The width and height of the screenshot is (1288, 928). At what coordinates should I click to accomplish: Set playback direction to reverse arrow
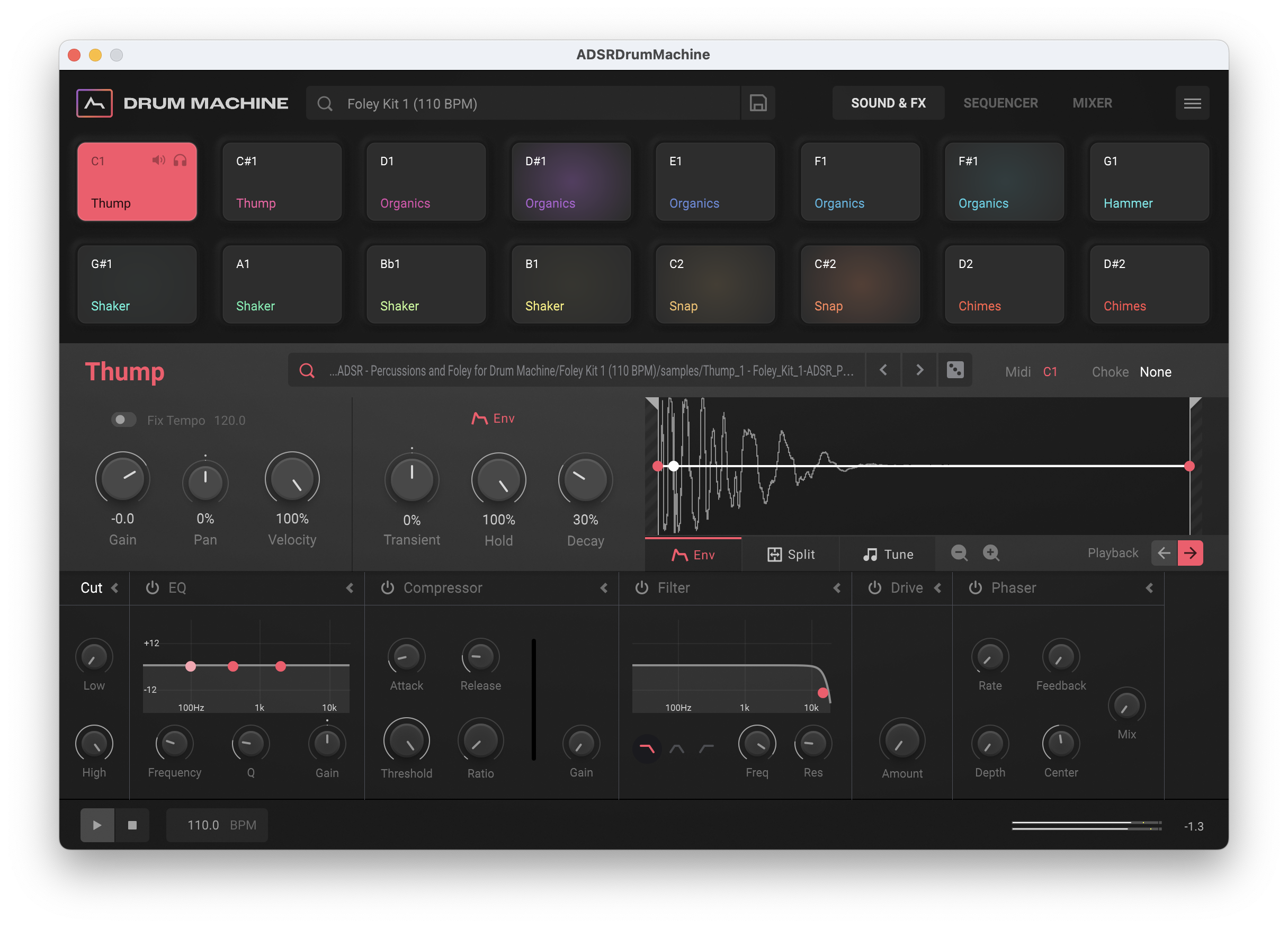(1164, 552)
